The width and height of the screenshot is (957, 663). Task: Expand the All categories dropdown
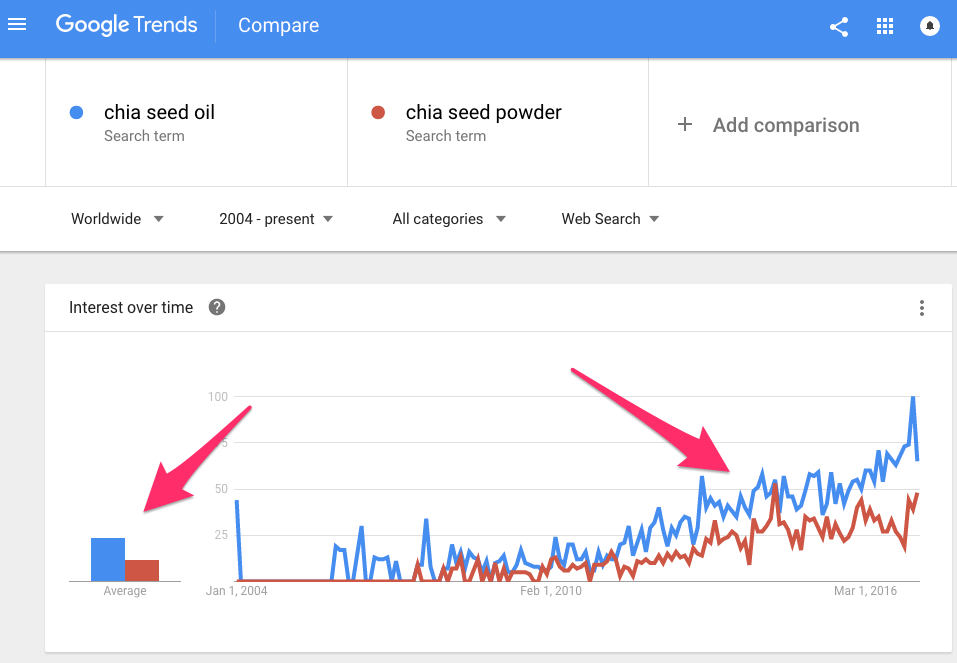pos(449,219)
